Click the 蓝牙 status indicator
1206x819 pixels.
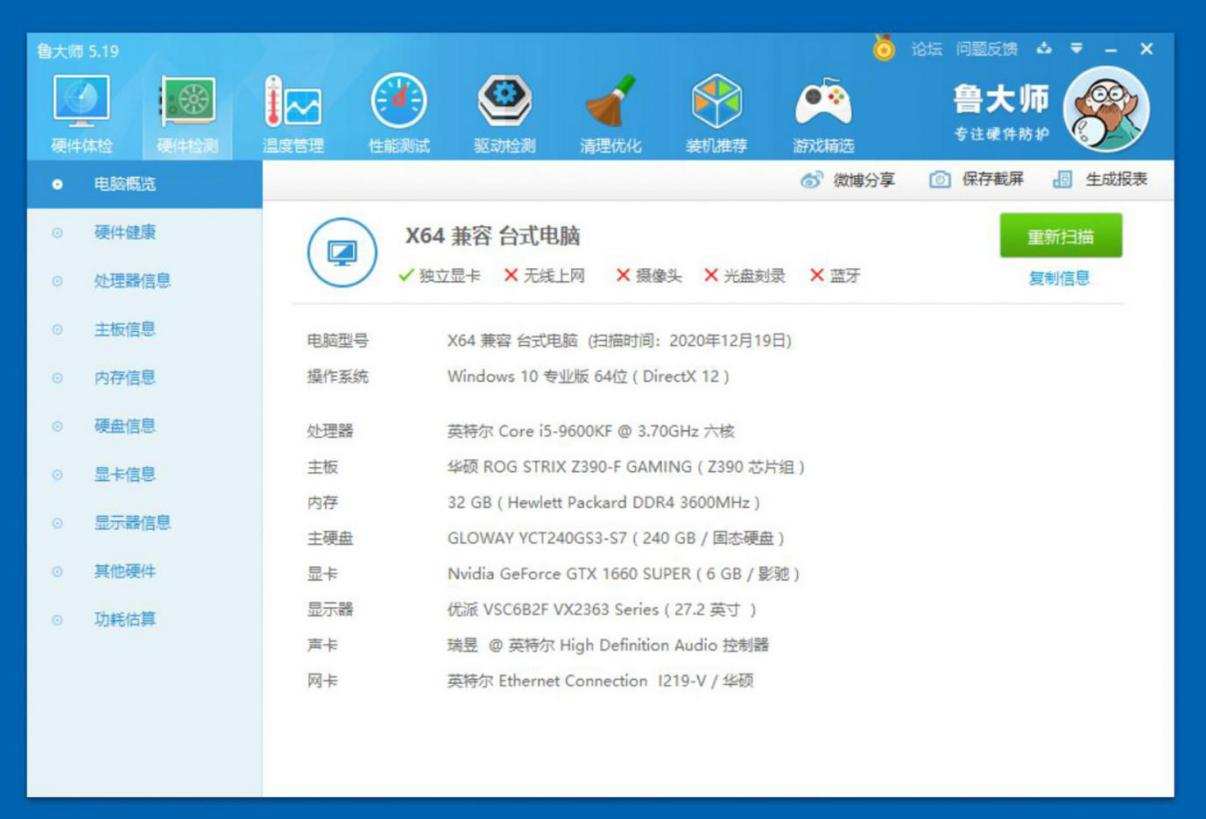click(x=834, y=276)
